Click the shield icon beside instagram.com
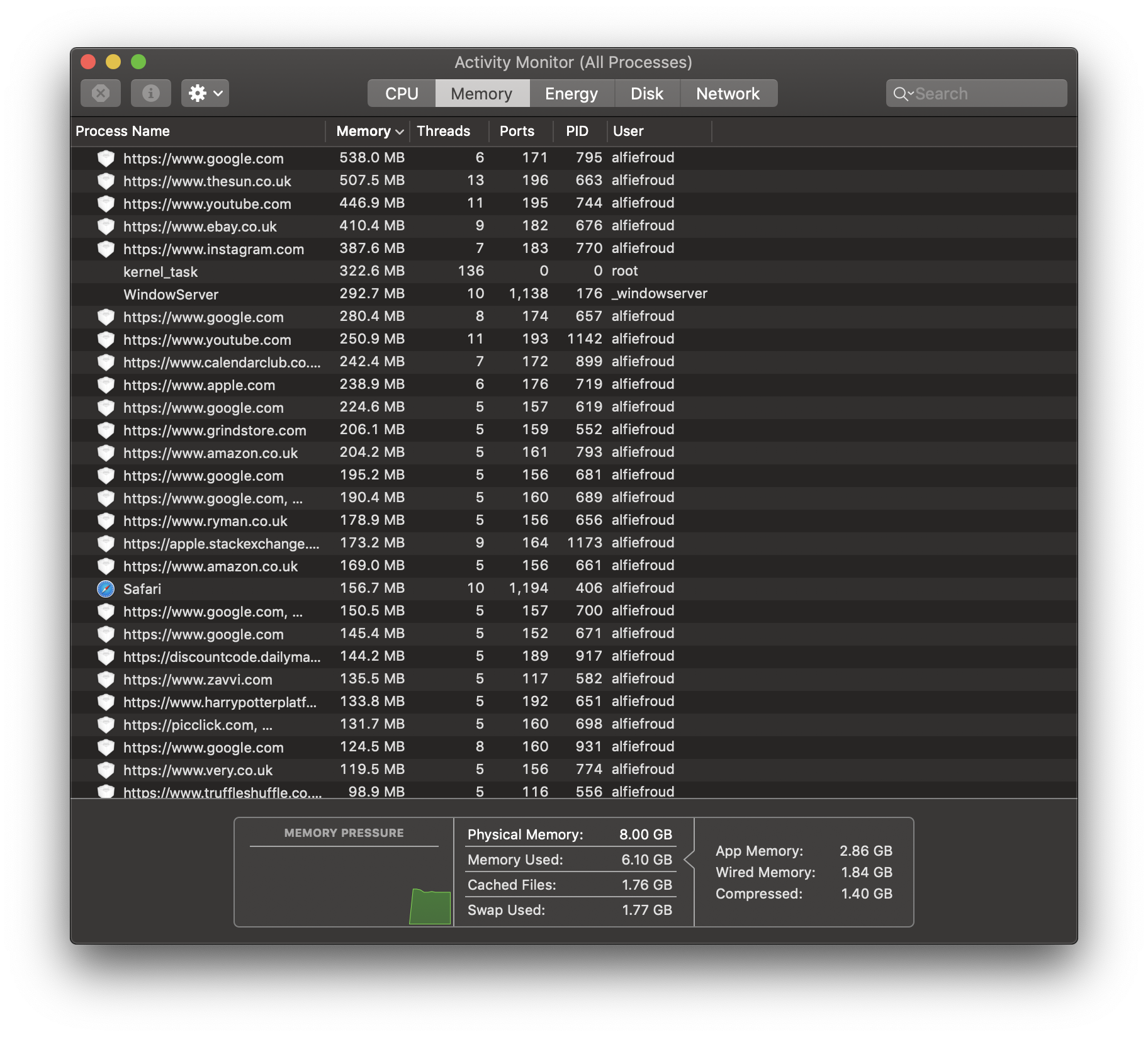This screenshot has height=1037, width=1148. point(106,249)
